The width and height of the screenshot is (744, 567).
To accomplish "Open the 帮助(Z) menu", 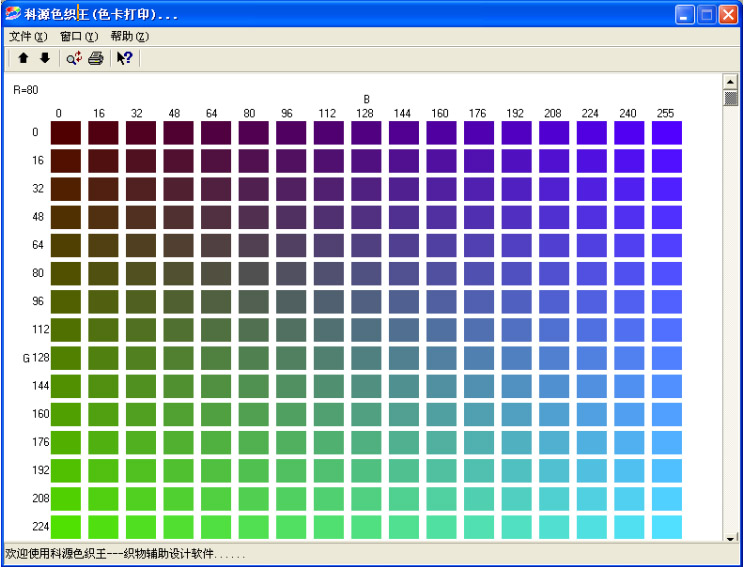I will (130, 37).
